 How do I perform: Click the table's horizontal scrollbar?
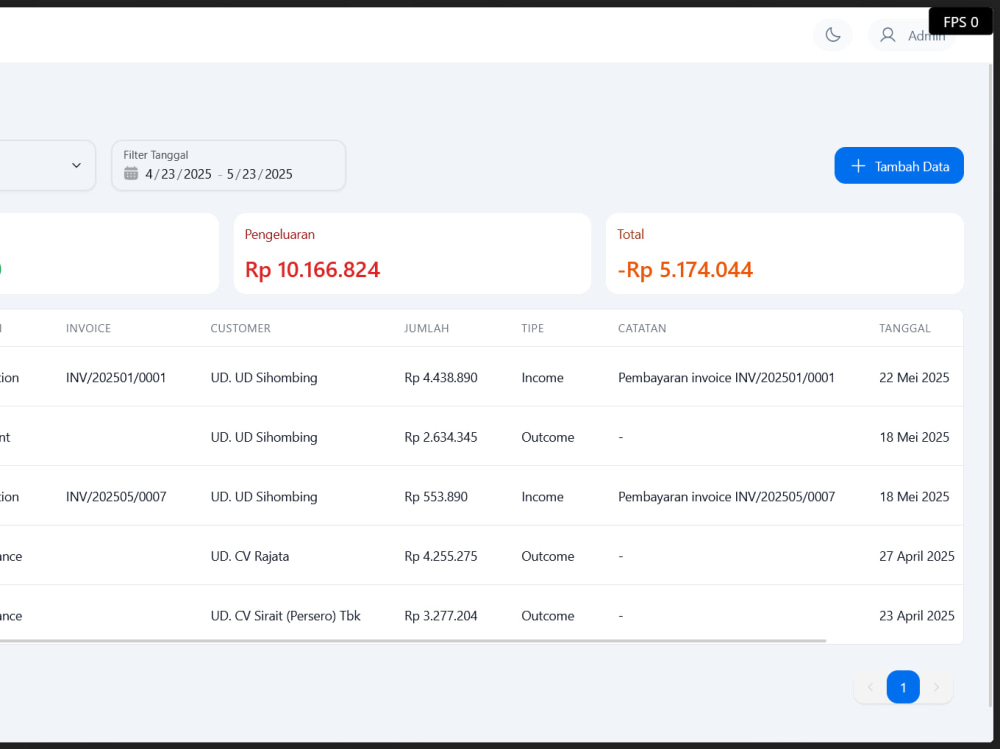click(413, 641)
